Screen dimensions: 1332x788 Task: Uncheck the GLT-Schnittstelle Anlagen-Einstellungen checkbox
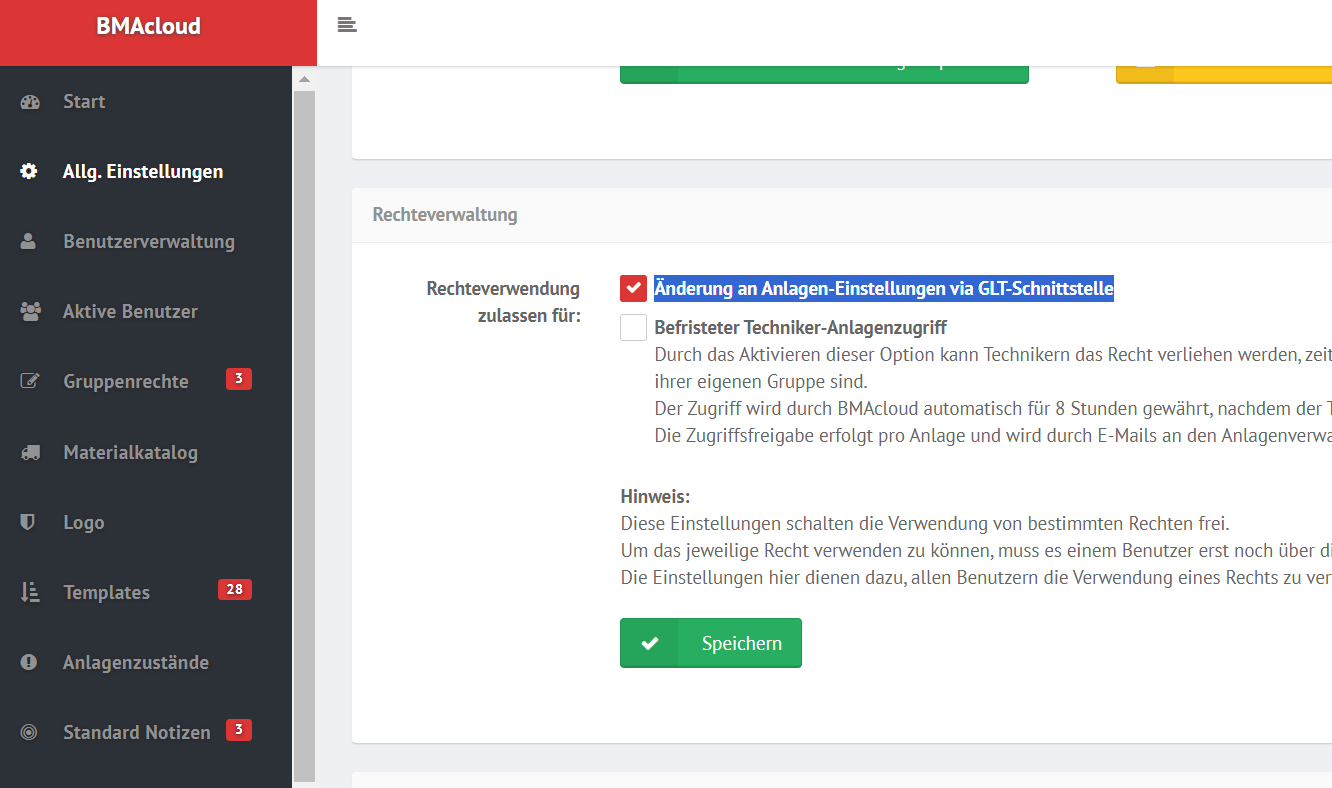tap(633, 289)
